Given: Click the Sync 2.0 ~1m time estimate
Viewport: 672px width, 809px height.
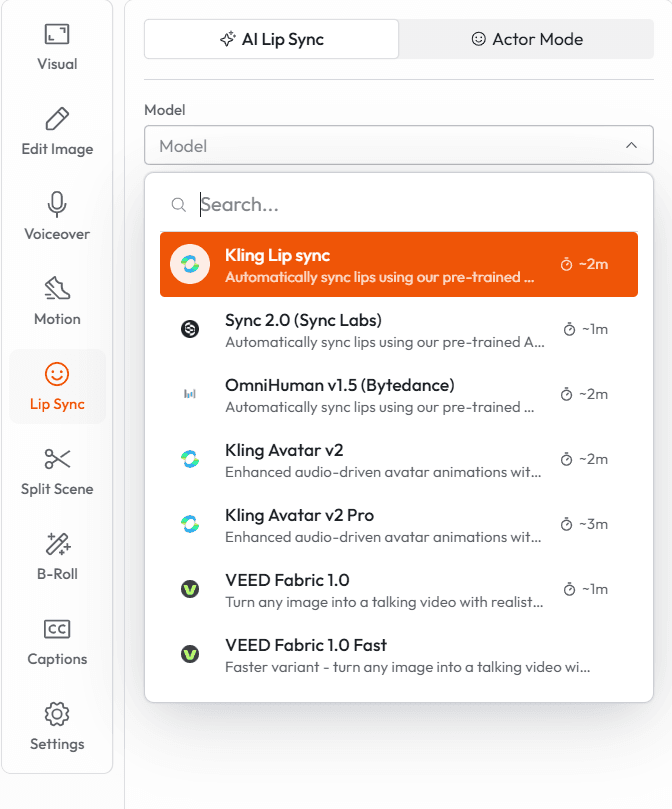Looking at the screenshot, I should pyautogui.click(x=595, y=329).
